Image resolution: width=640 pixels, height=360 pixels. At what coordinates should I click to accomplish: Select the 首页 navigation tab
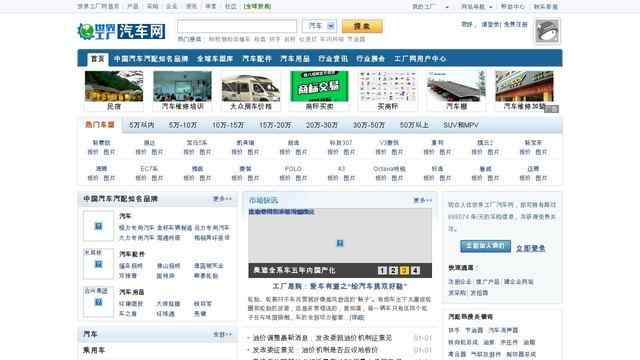point(98,59)
